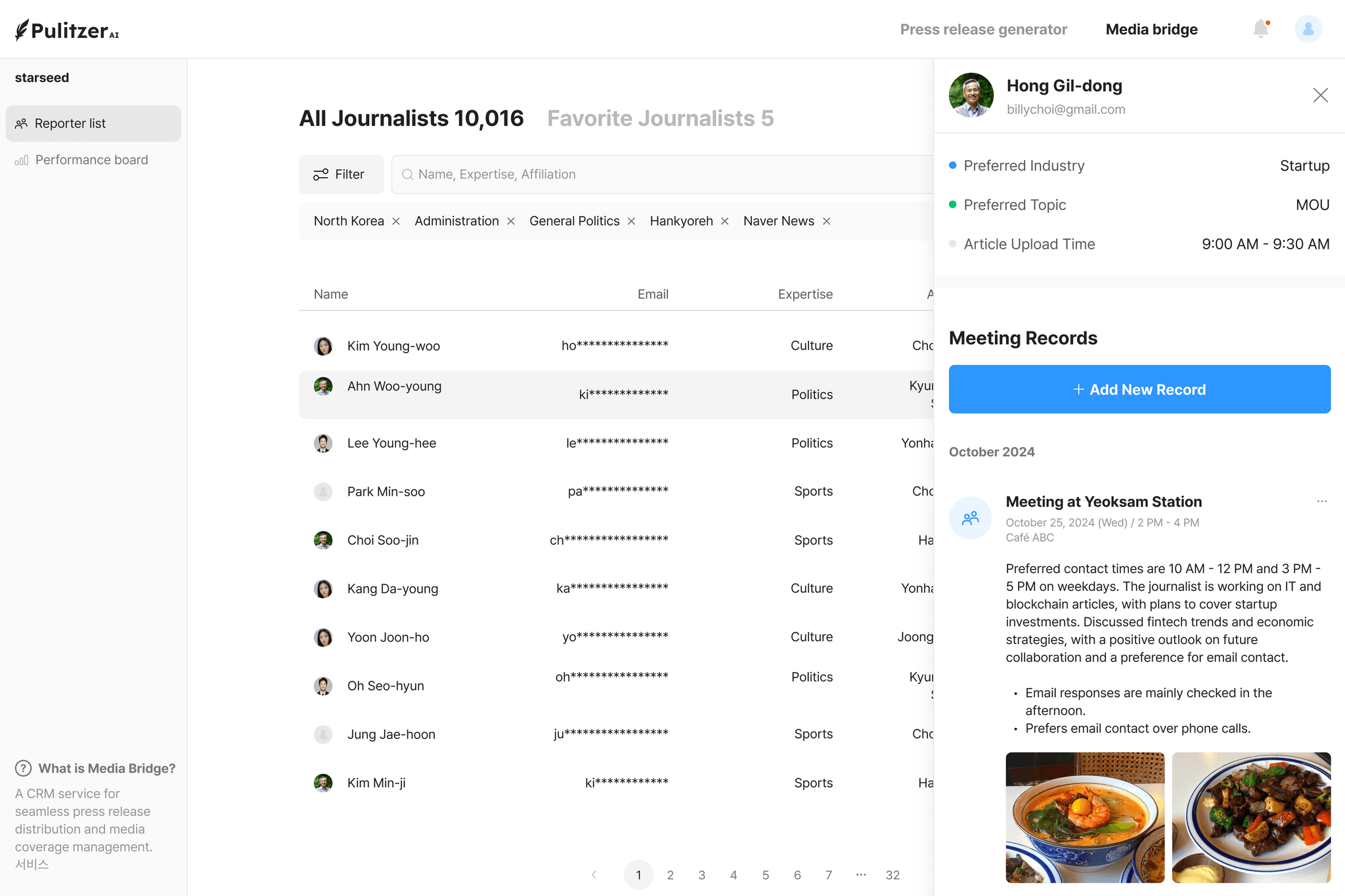Screen dimensions: 1345x896
Task: Remove the Naver News filter tag
Action: tap(827, 221)
